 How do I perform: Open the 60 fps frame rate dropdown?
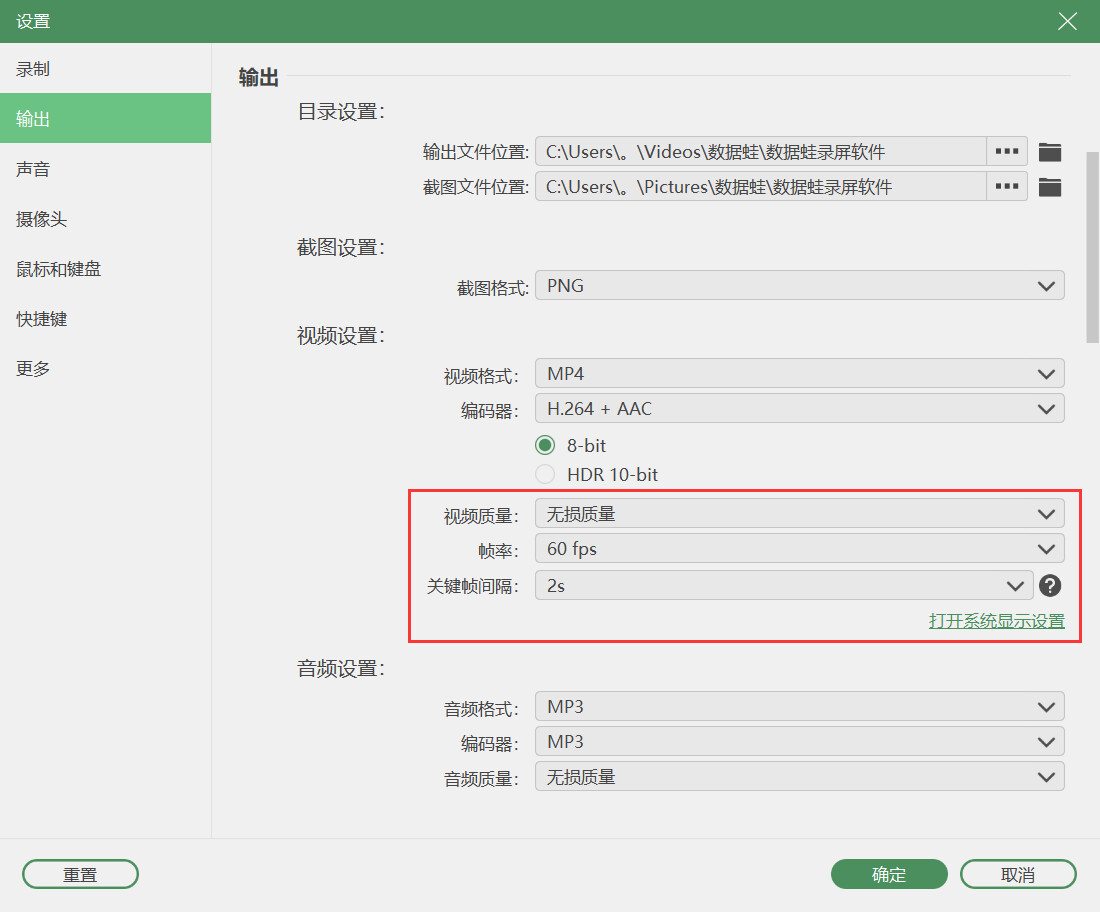pos(800,549)
